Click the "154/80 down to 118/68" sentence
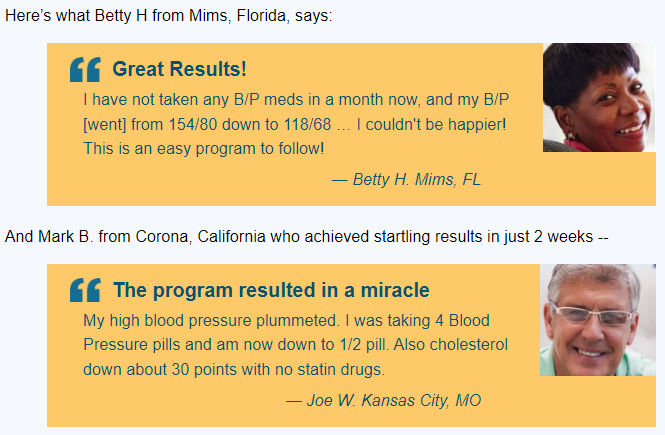Viewport: 665px width, 435px height. pyautogui.click(x=250, y=125)
